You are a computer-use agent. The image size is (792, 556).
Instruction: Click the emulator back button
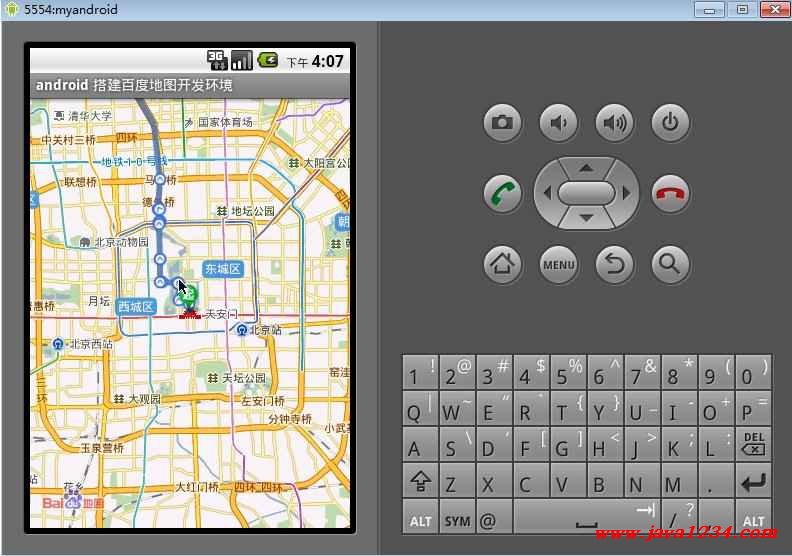[x=614, y=264]
